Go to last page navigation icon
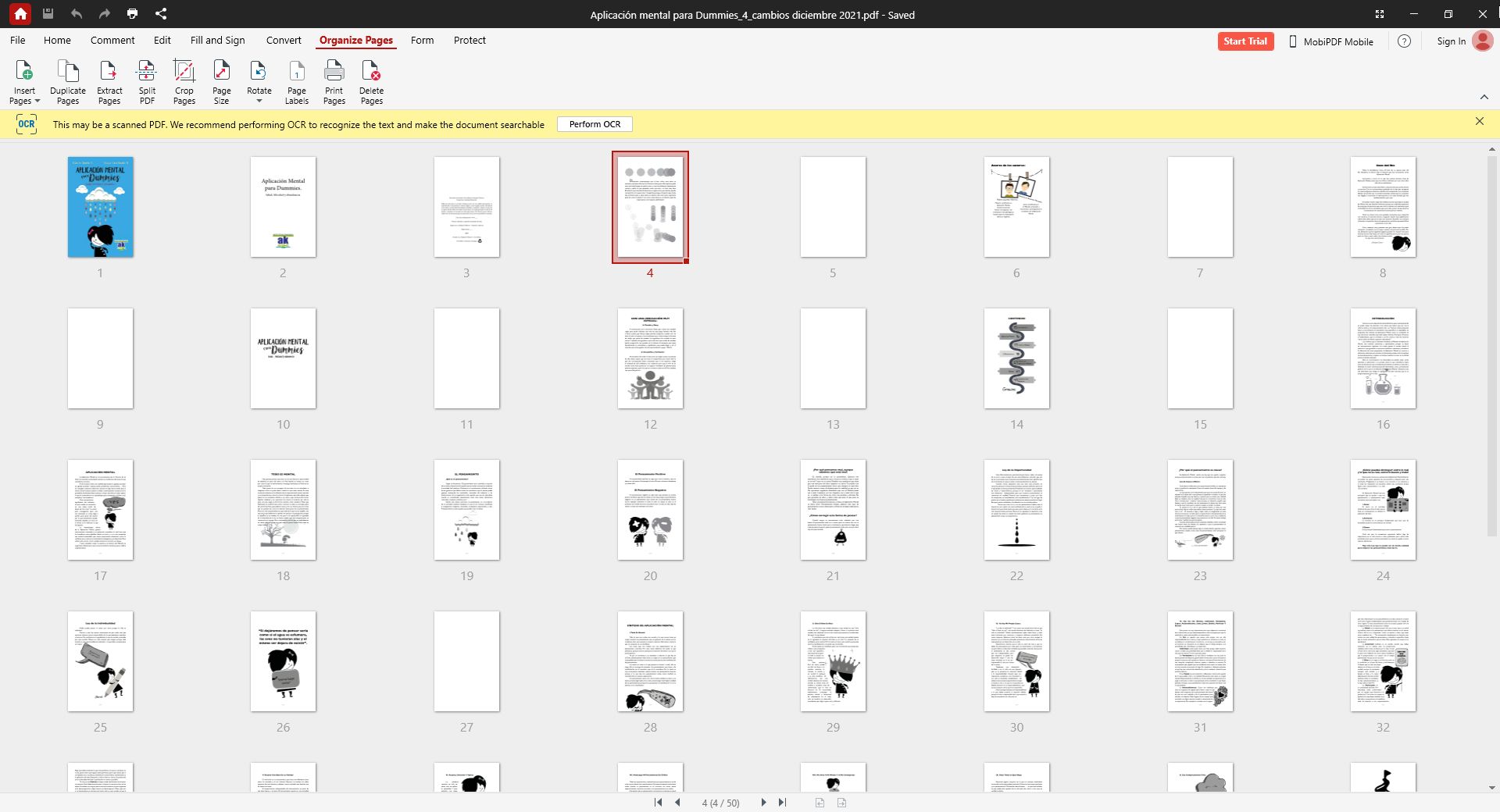 tap(782, 802)
